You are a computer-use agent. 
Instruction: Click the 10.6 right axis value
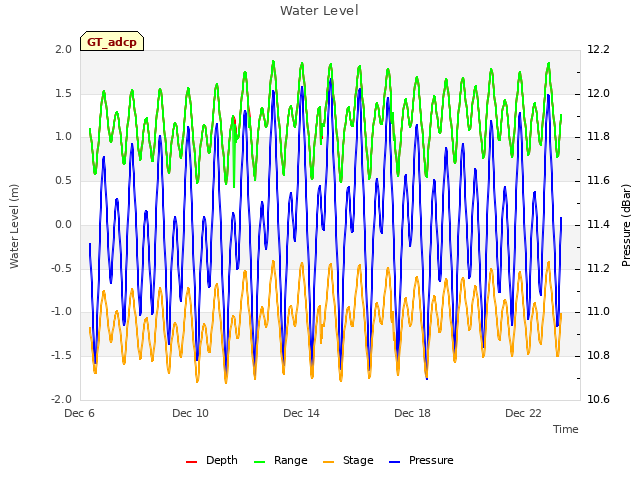pos(598,399)
